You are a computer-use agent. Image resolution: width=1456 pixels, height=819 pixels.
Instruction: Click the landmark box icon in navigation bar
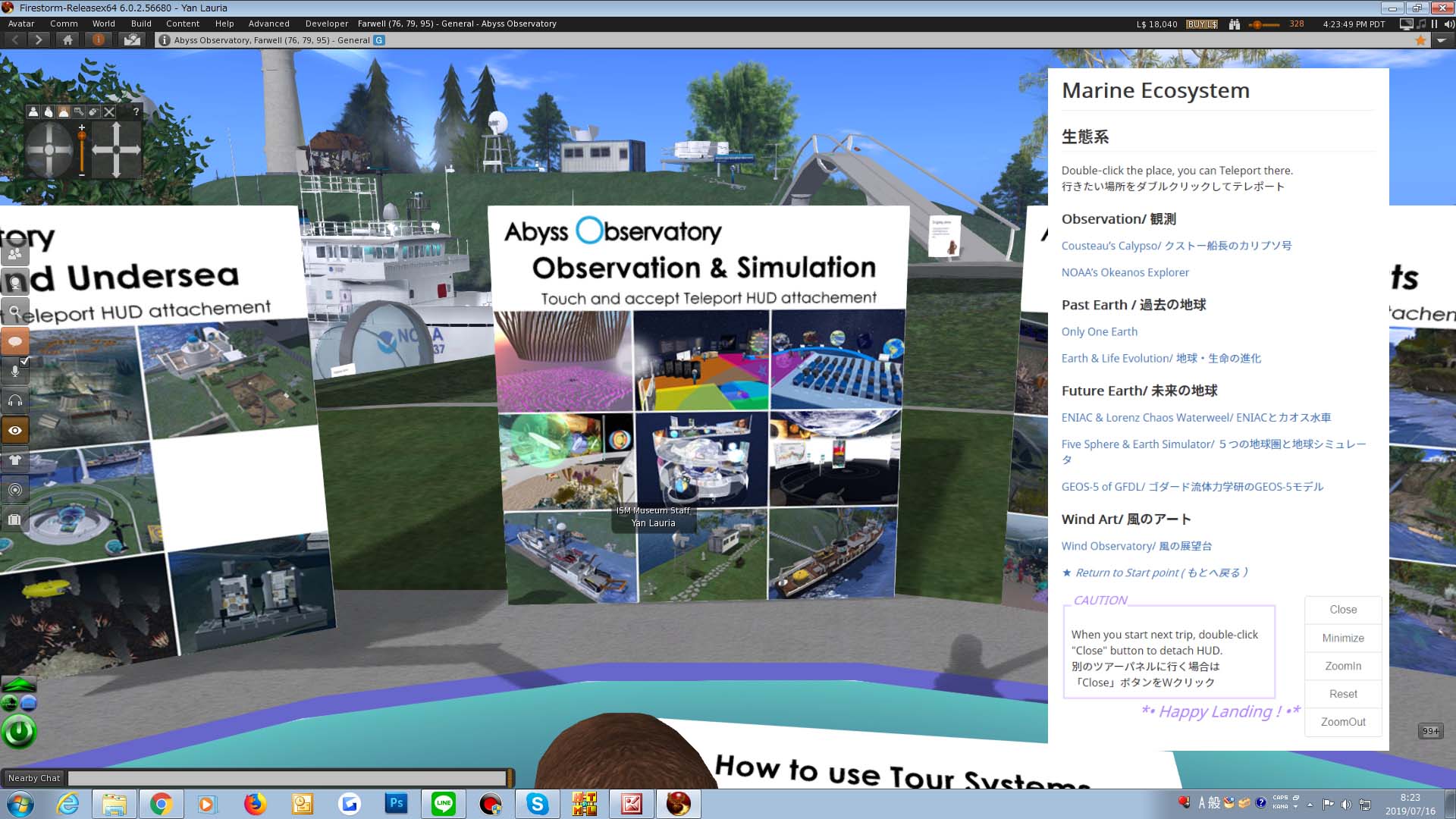(132, 40)
